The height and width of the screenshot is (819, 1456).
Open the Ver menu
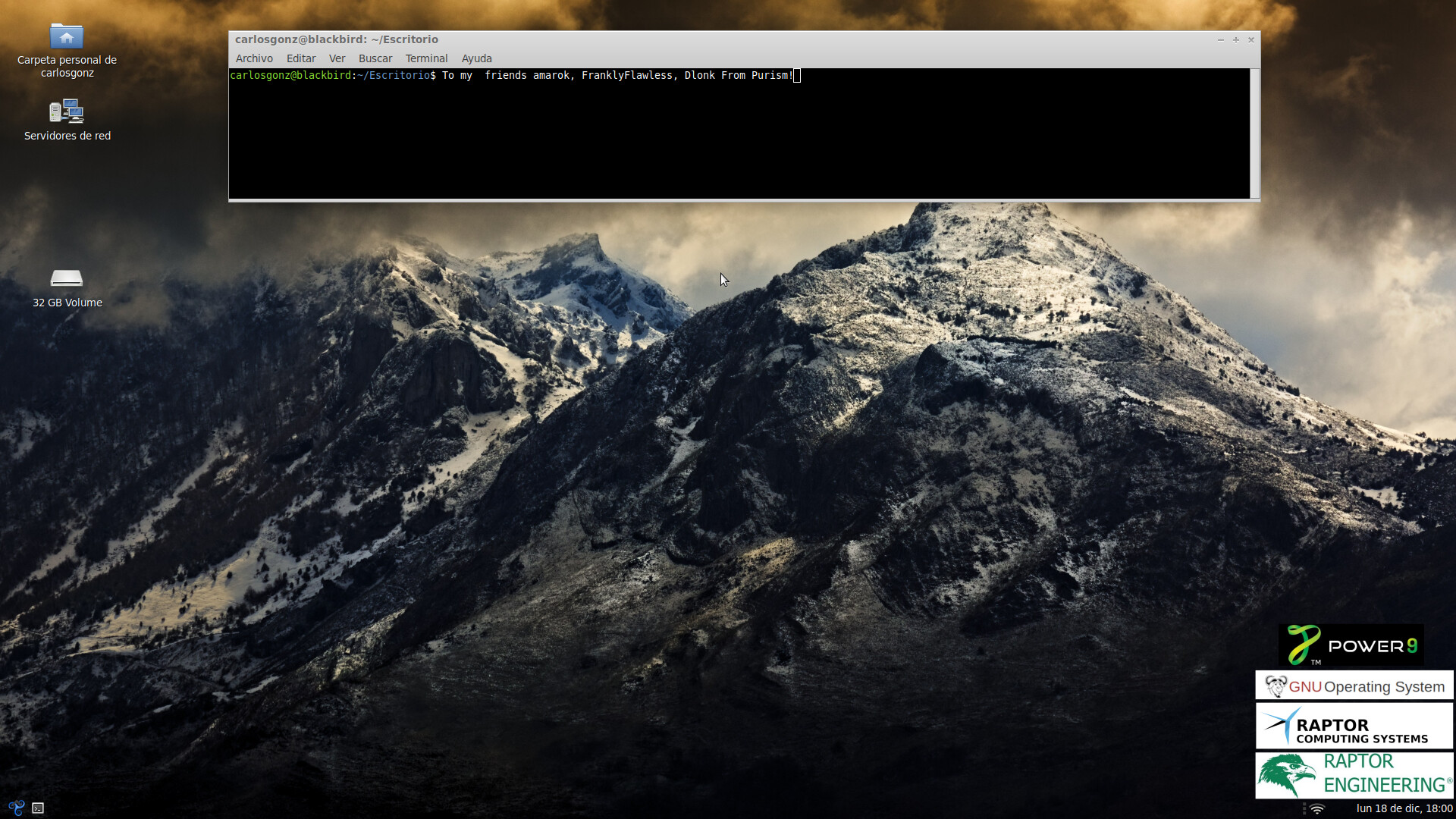click(337, 58)
